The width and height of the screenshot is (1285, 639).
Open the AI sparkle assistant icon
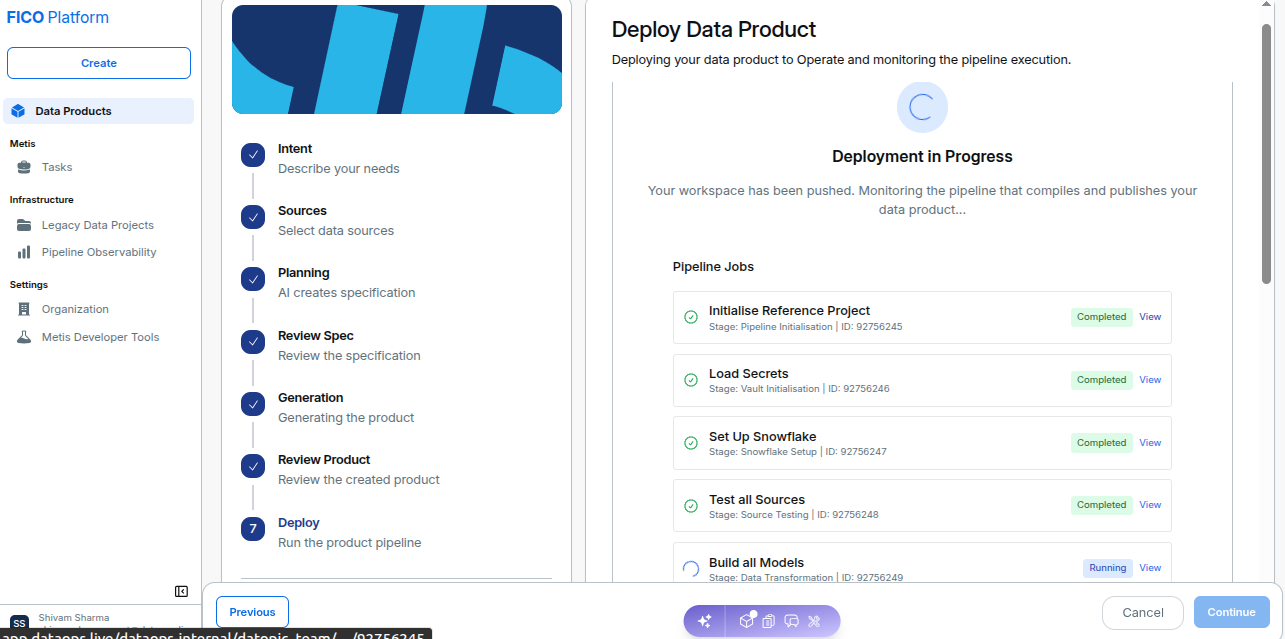[704, 621]
